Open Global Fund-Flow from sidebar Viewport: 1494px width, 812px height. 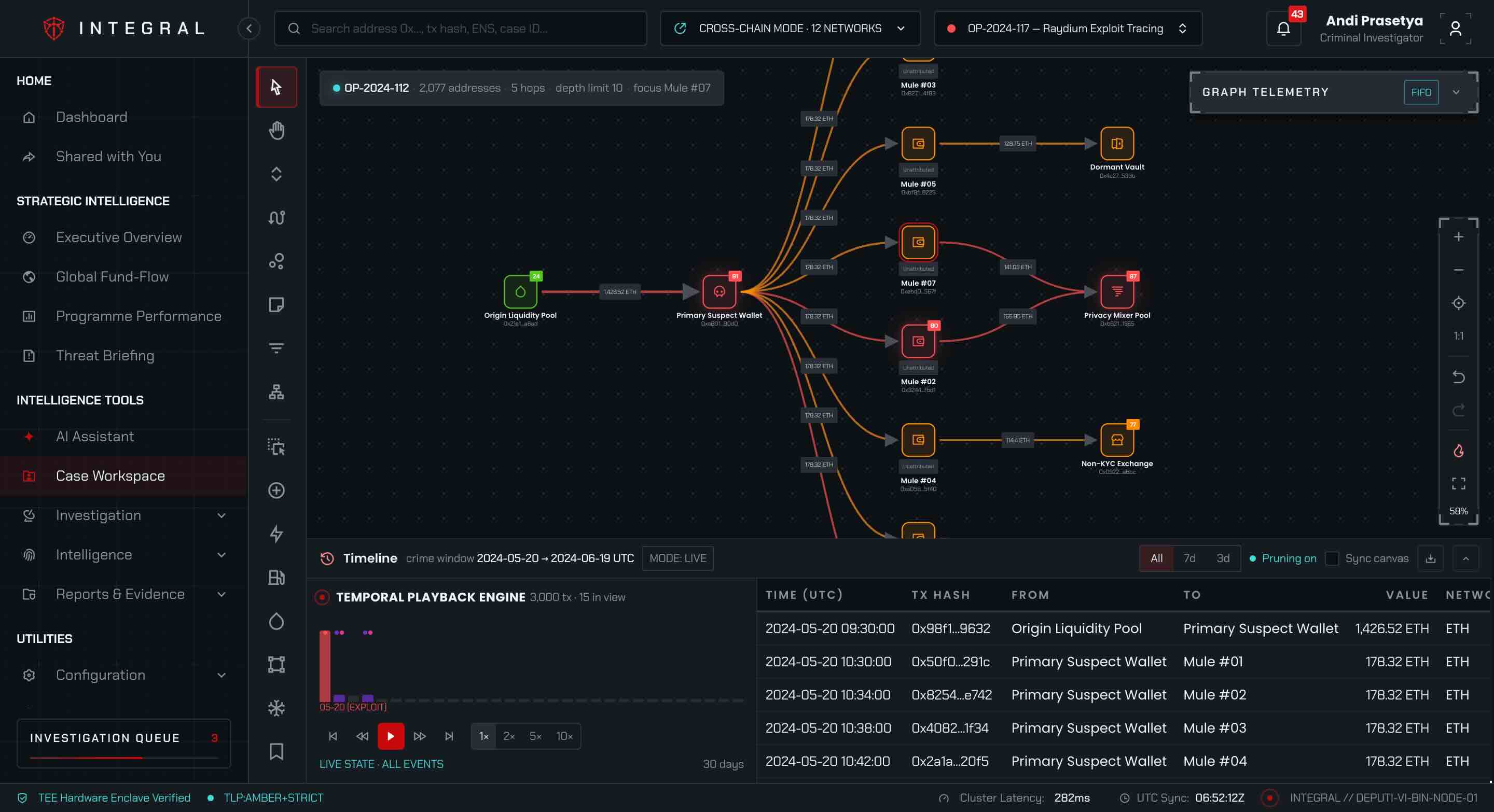123,277
